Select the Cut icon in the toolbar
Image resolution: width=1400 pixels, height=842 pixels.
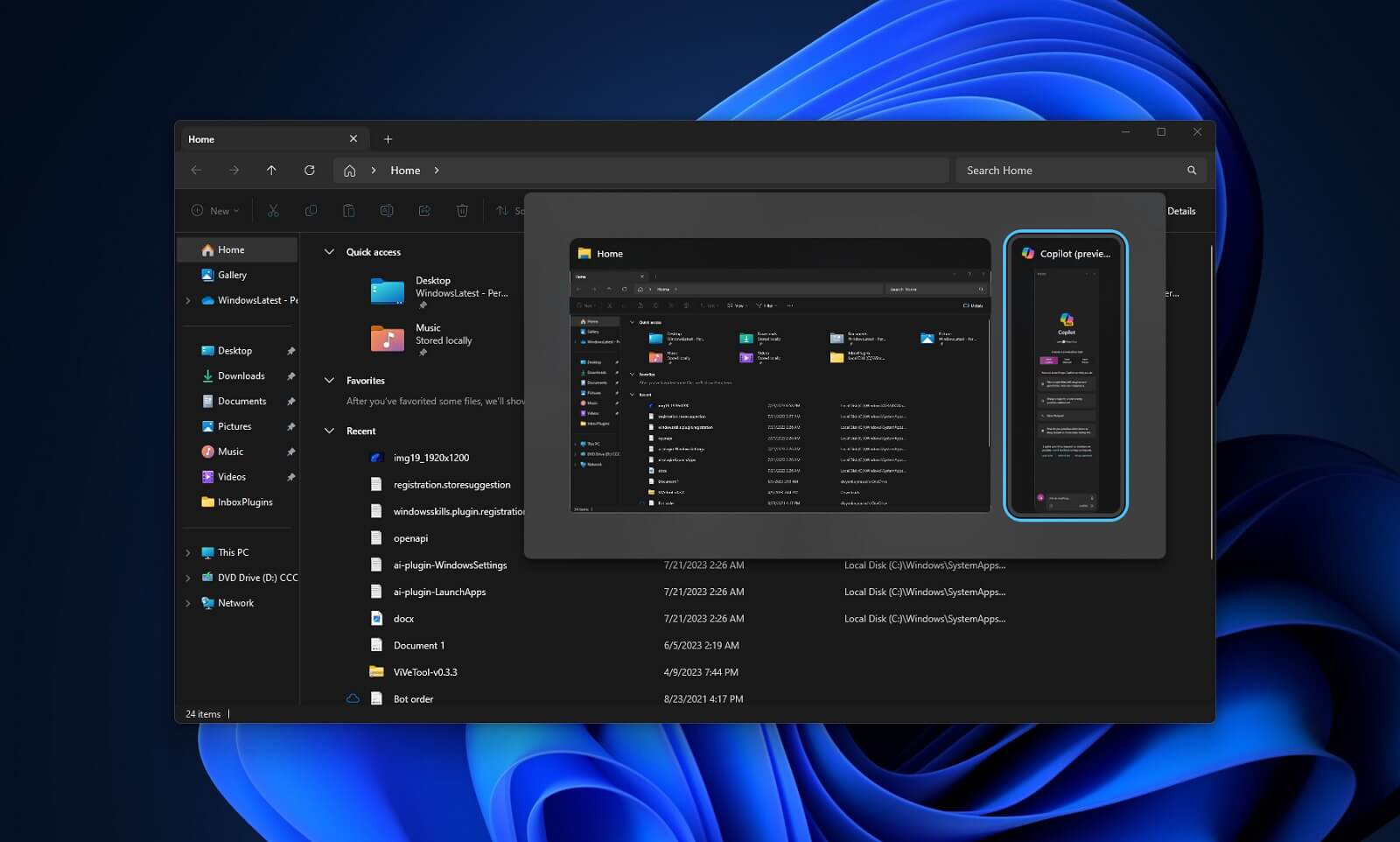(273, 210)
